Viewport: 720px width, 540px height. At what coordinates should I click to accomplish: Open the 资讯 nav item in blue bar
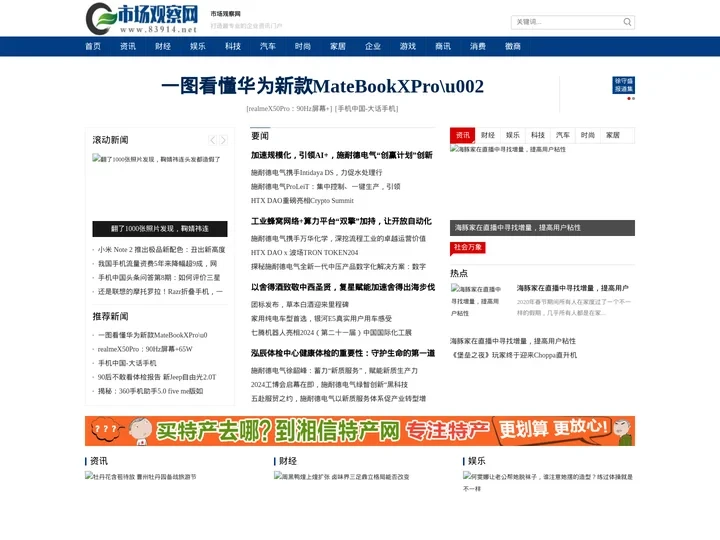click(x=128, y=46)
